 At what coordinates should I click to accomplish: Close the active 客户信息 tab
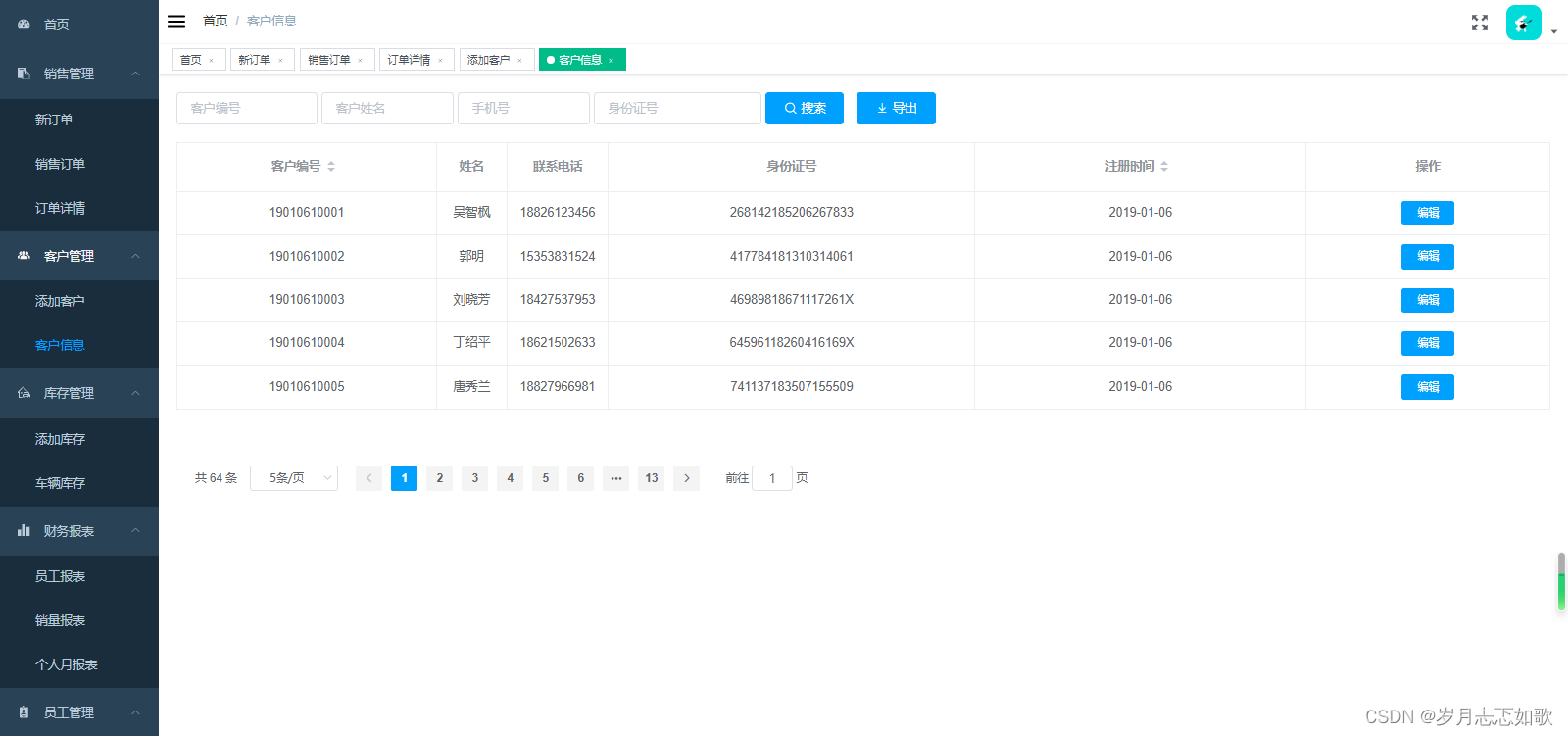(x=611, y=61)
